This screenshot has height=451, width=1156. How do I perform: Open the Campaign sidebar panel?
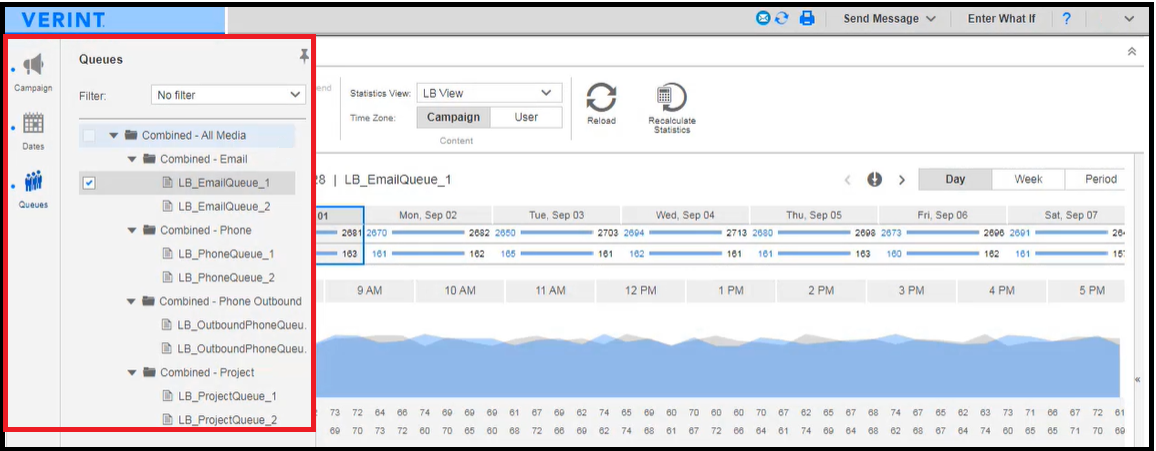pos(33,72)
